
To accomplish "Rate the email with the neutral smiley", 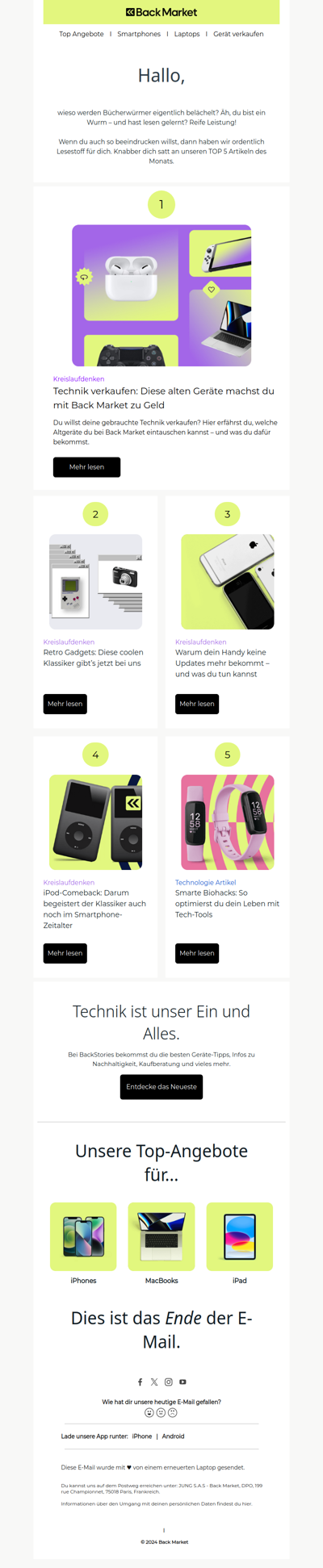I will tap(161, 1412).
